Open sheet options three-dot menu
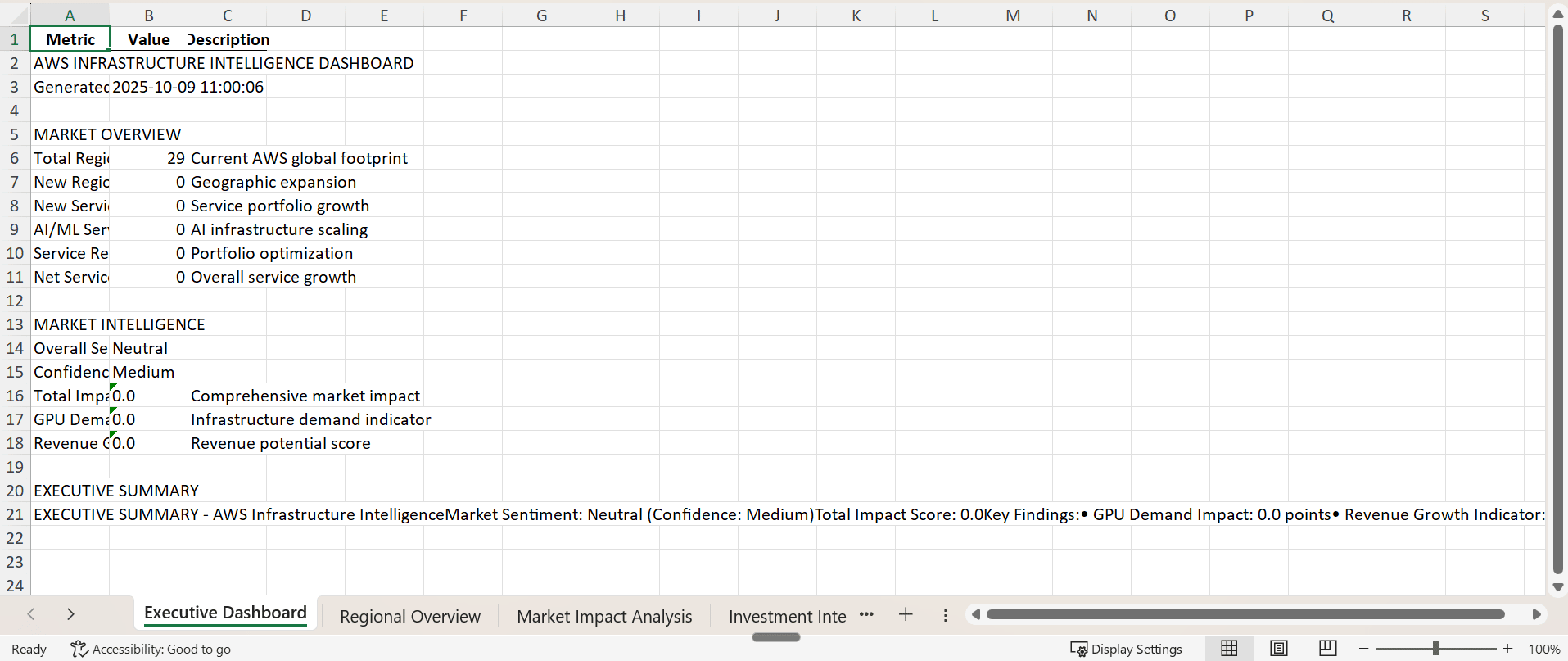1568x661 pixels. [946, 615]
